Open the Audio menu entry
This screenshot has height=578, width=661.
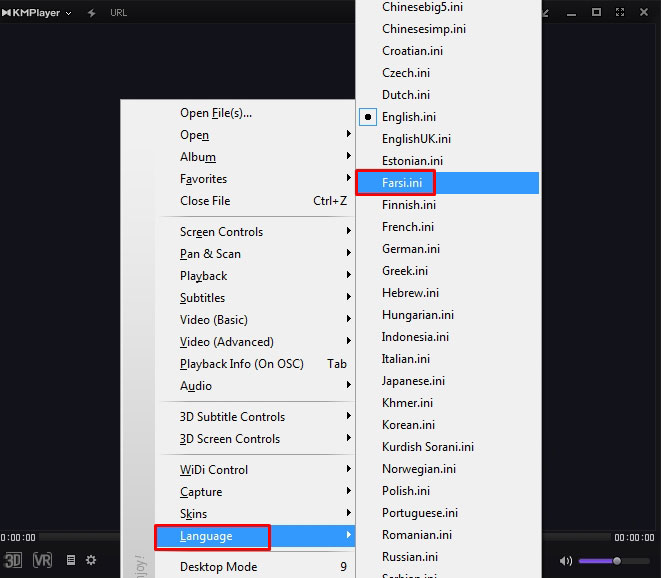(255, 385)
